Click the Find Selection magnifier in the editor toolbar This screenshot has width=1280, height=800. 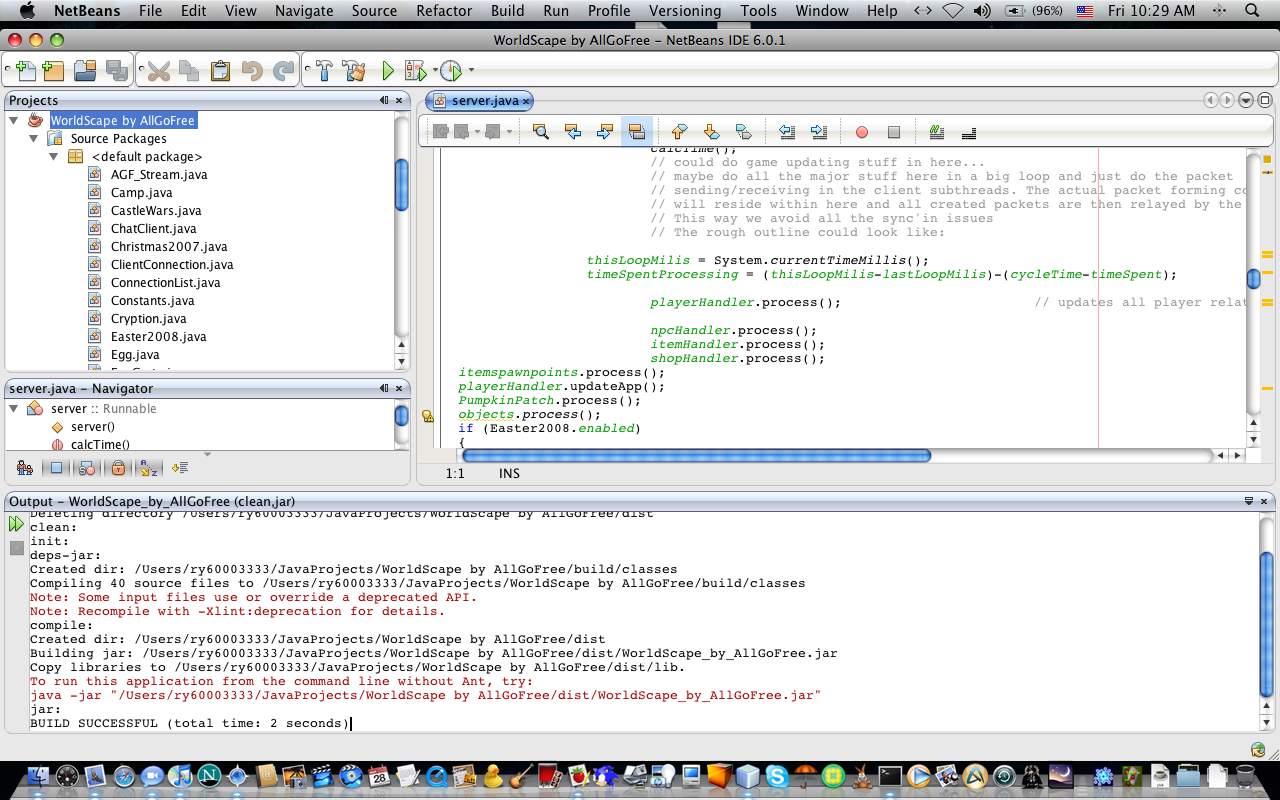tap(541, 131)
